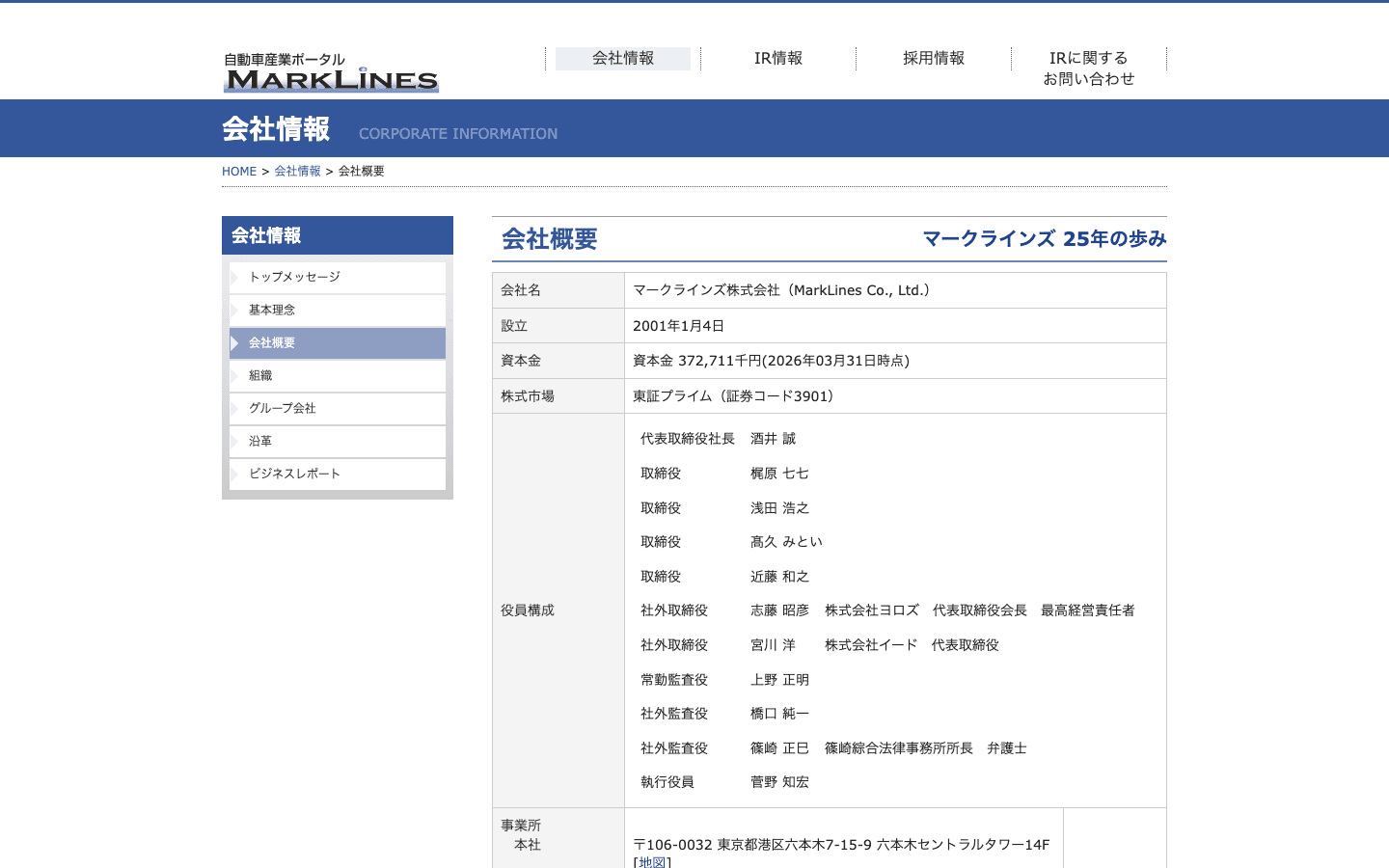The width and height of the screenshot is (1389, 868).
Task: Click director name 髙久 みとい
Action: click(x=786, y=542)
